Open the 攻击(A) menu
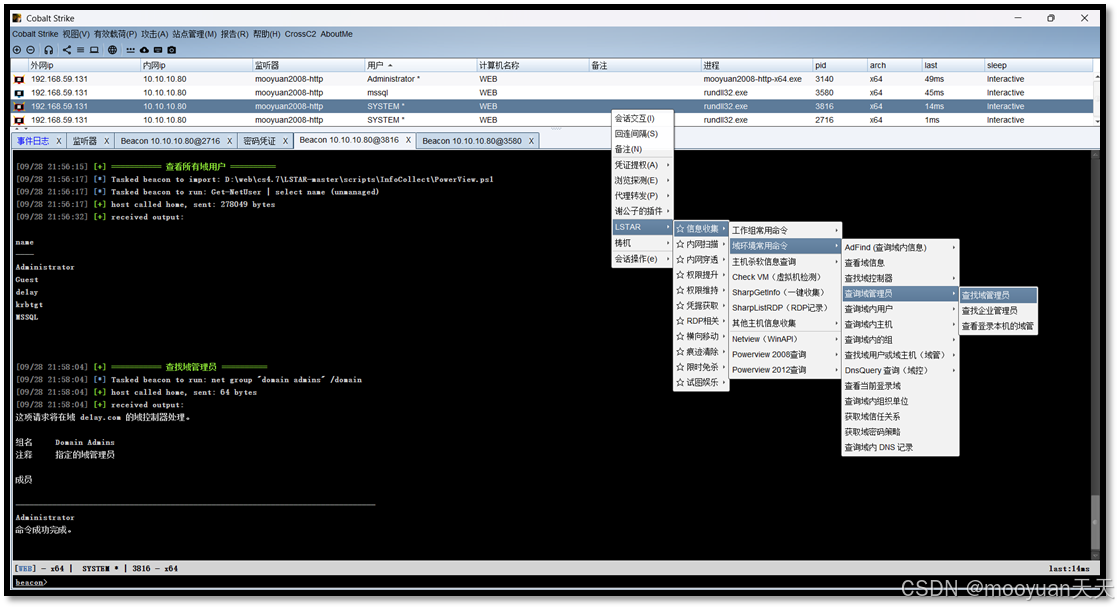Screen dimensions: 1119x609 click(x=154, y=34)
